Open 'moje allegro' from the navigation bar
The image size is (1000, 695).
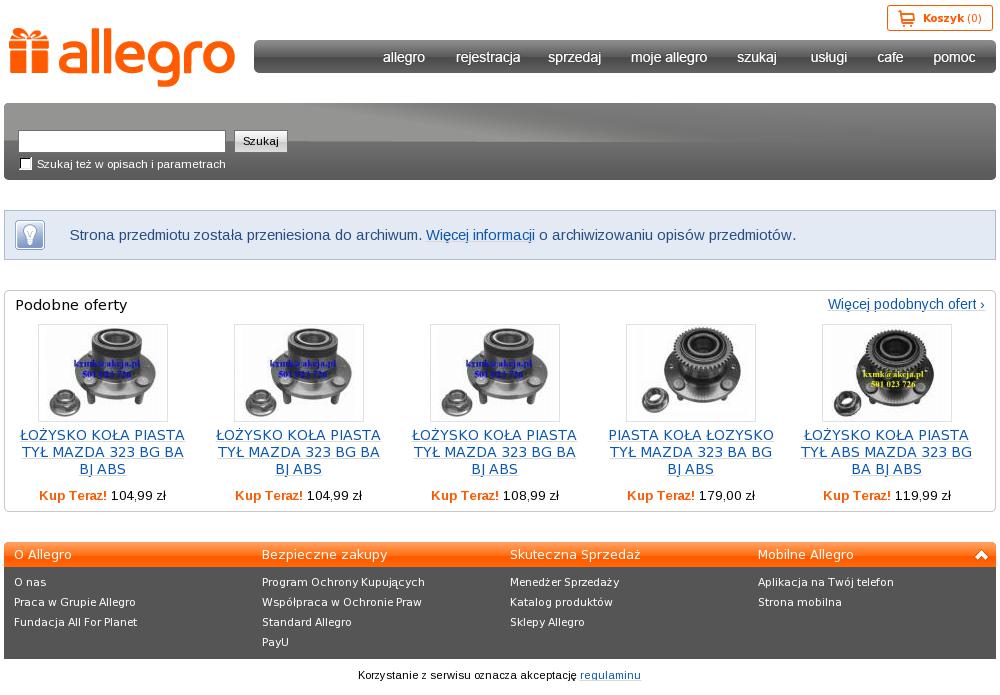[x=669, y=57]
